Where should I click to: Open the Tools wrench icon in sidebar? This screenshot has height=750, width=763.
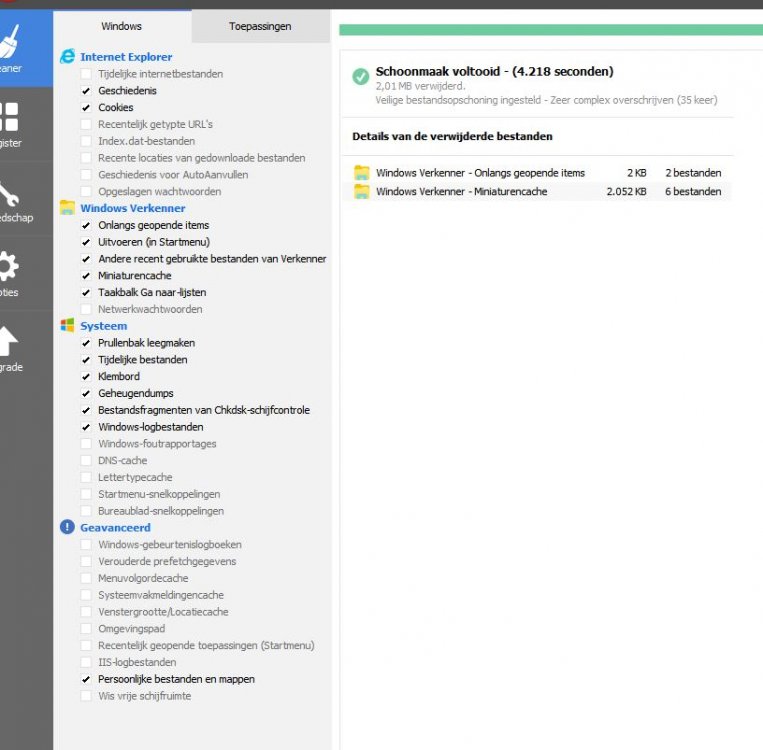point(9,194)
